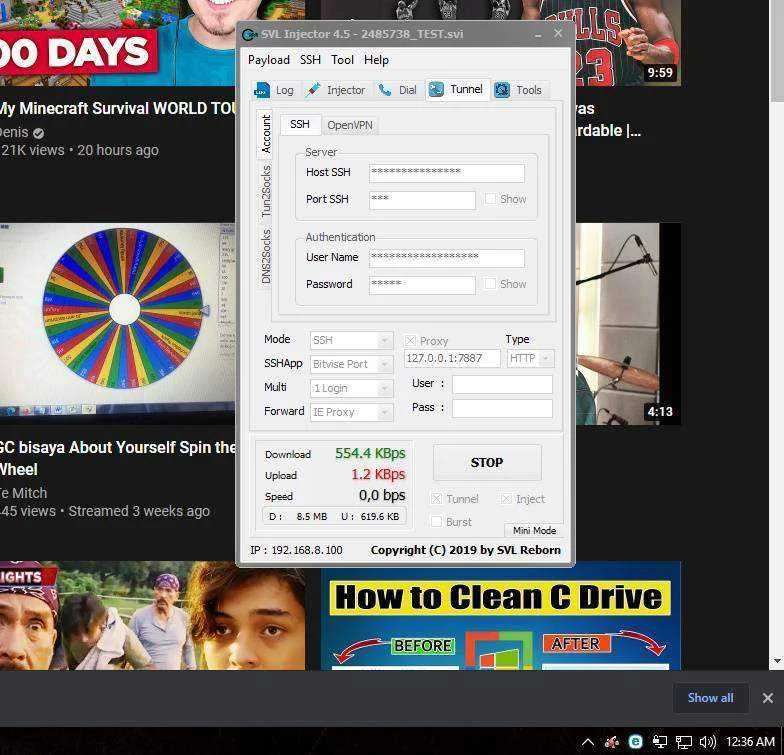Click the Port SSH field
This screenshot has height=755, width=784.
pos(422,200)
